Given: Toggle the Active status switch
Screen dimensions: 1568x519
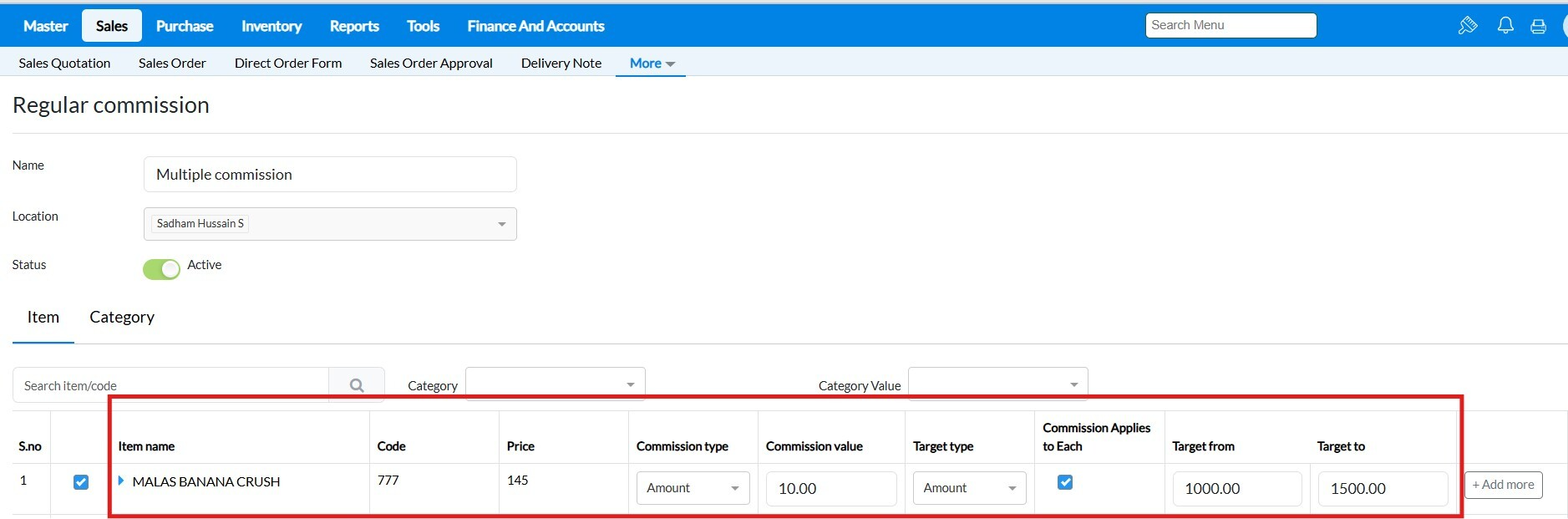Looking at the screenshot, I should pos(161,269).
